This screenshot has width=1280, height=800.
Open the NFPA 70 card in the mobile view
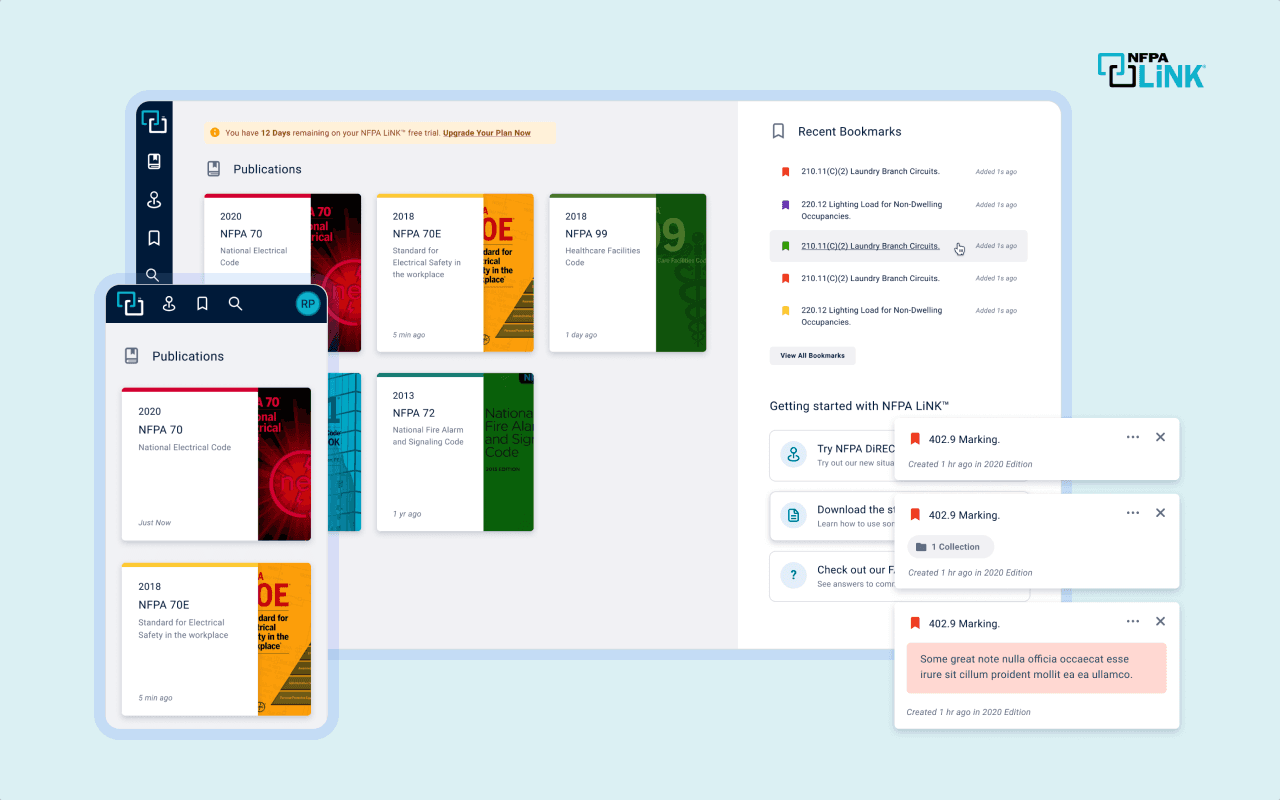click(216, 464)
